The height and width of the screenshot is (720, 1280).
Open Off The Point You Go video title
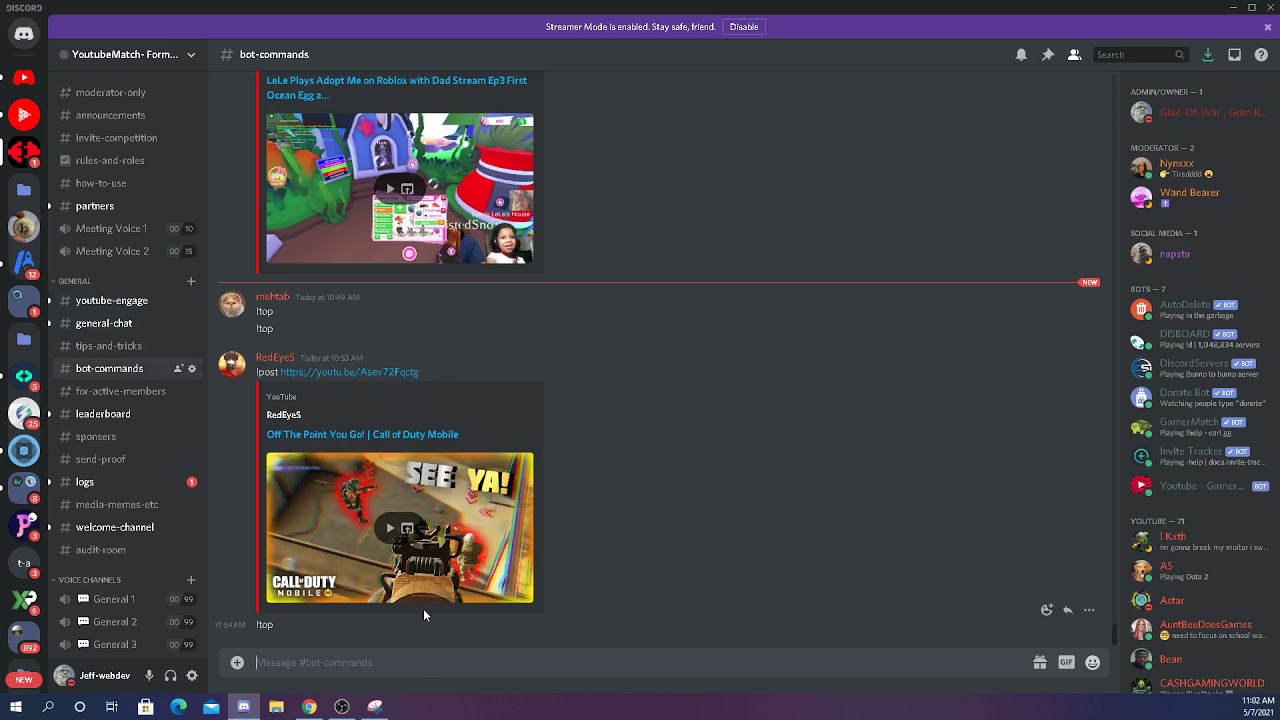(362, 435)
